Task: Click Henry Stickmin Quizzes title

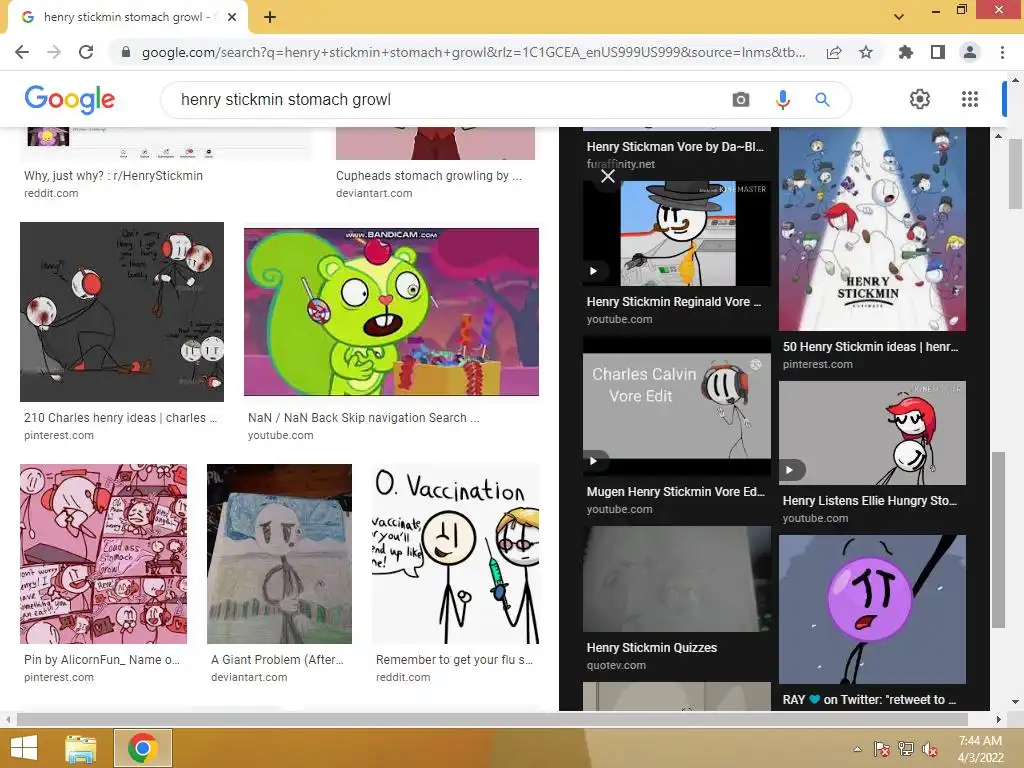Action: [652, 648]
